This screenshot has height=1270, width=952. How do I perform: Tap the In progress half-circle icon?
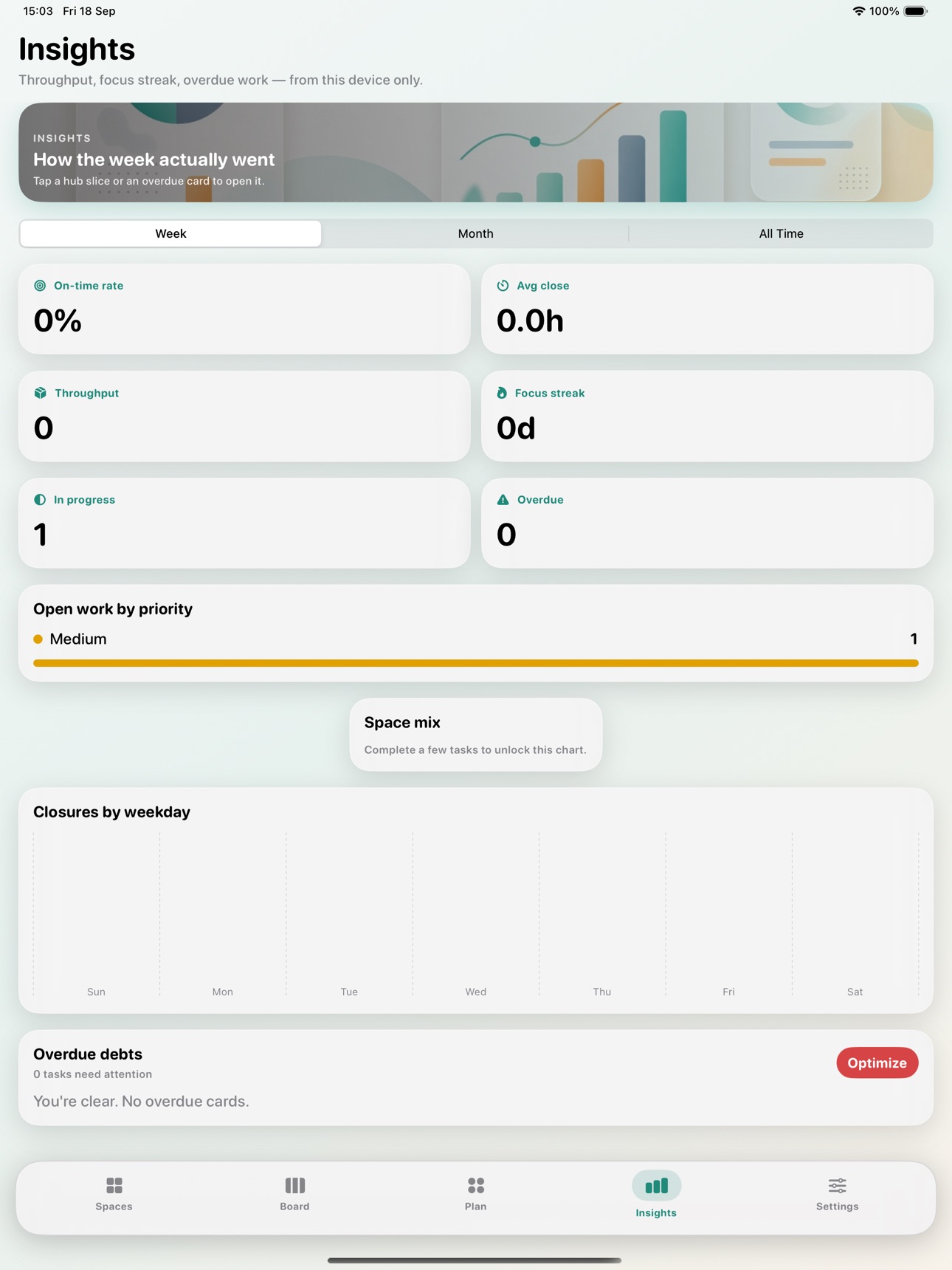(40, 500)
